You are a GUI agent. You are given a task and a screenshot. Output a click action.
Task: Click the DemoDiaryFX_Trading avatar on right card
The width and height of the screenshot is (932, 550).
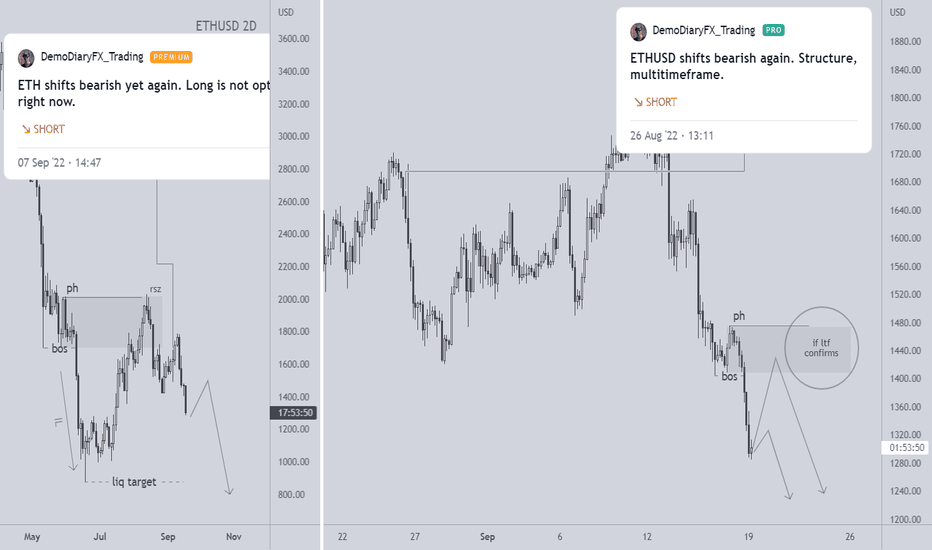[638, 32]
